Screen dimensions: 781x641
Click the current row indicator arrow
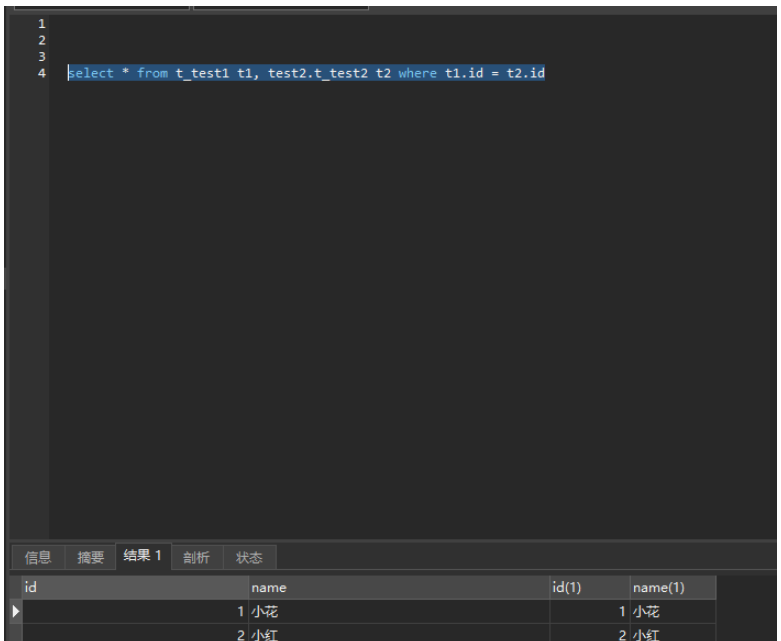[15, 611]
